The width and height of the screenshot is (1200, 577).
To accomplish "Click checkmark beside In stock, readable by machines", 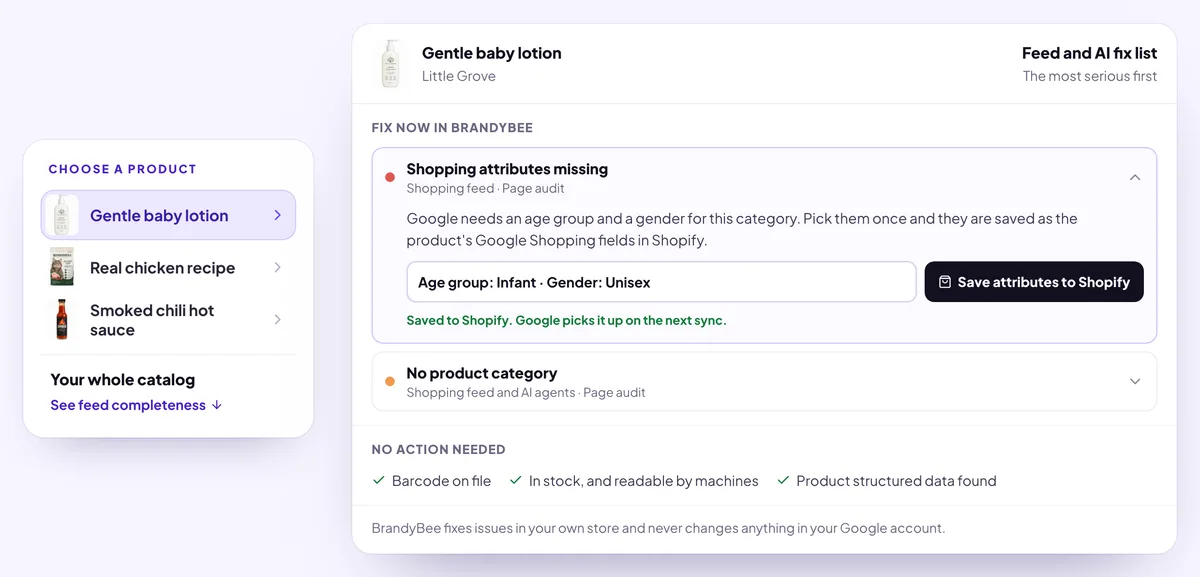I will pos(516,481).
